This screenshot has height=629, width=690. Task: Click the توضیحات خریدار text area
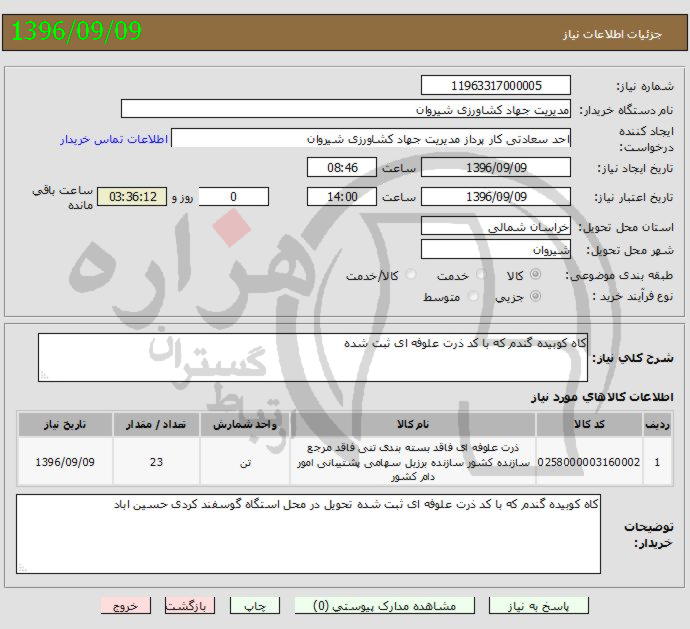(x=308, y=533)
